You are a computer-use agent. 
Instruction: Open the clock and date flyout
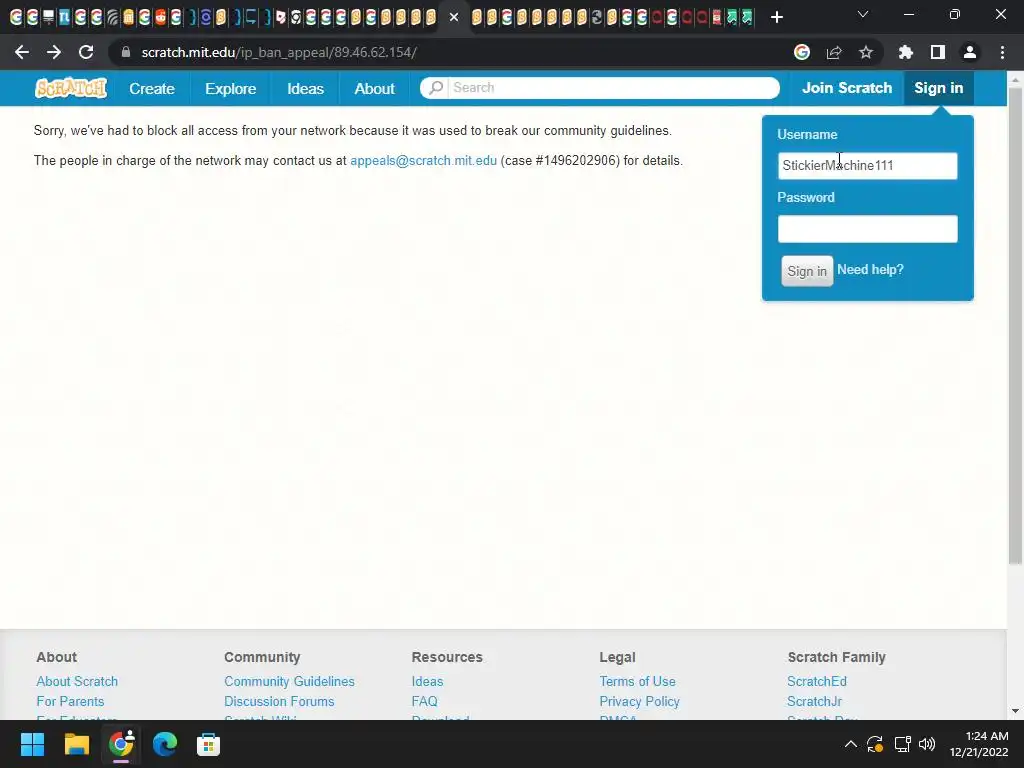click(x=979, y=744)
